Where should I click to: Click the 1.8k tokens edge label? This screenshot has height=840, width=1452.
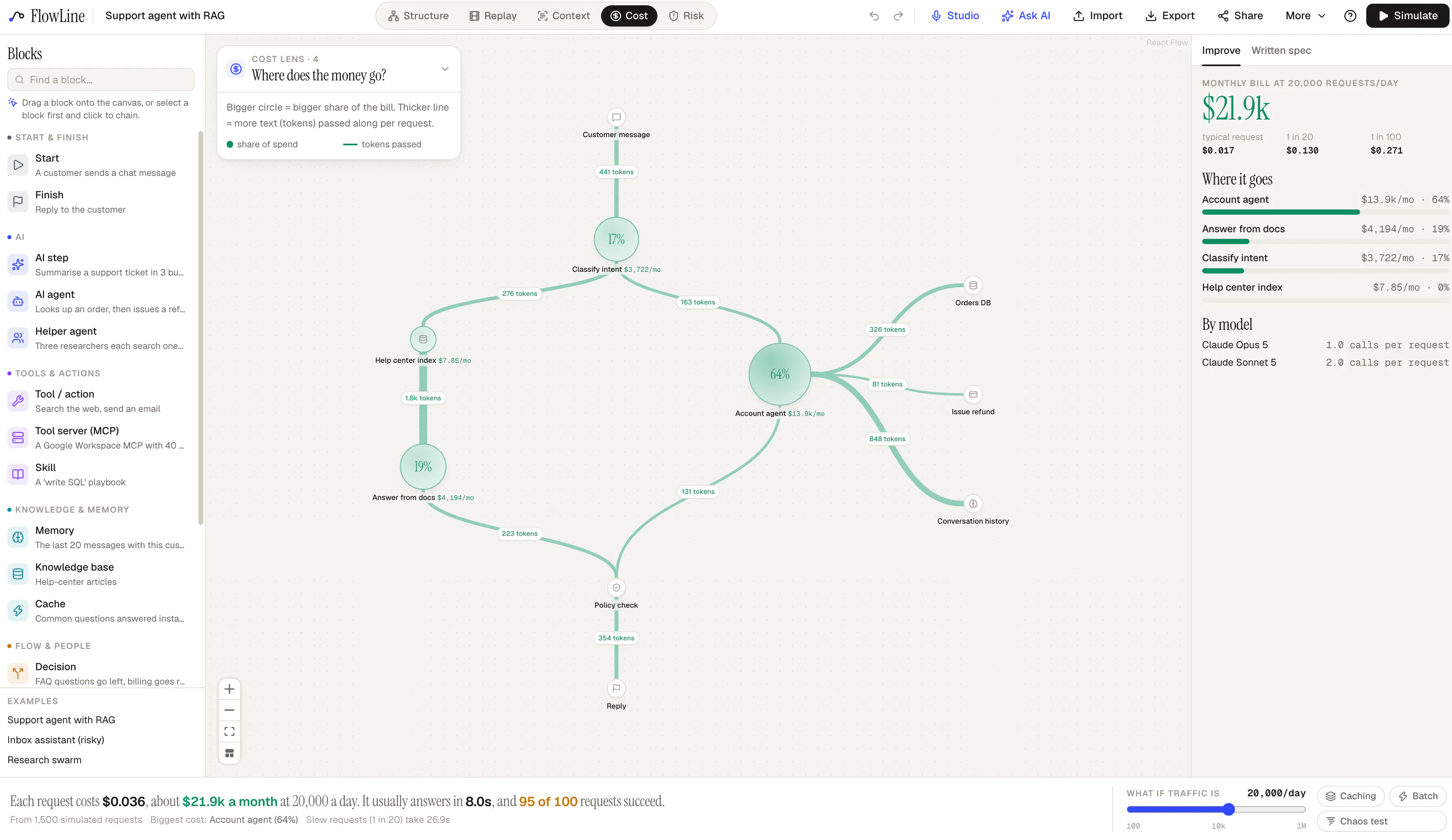click(423, 398)
